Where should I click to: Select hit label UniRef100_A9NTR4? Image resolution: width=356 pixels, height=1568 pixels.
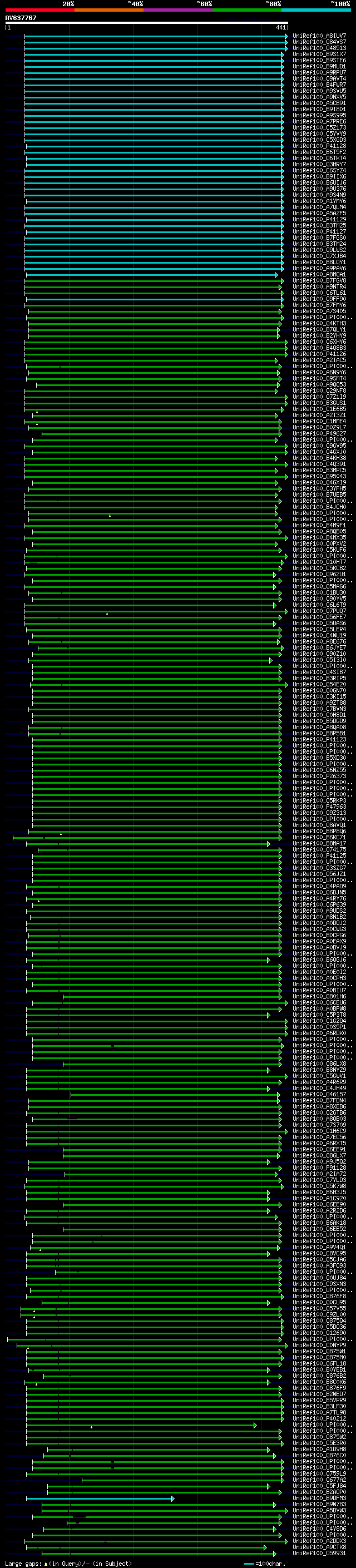319,286
